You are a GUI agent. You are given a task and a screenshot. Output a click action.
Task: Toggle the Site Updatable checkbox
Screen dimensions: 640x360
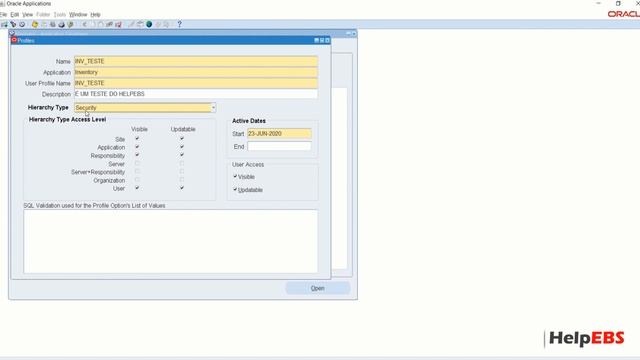tap(182, 139)
